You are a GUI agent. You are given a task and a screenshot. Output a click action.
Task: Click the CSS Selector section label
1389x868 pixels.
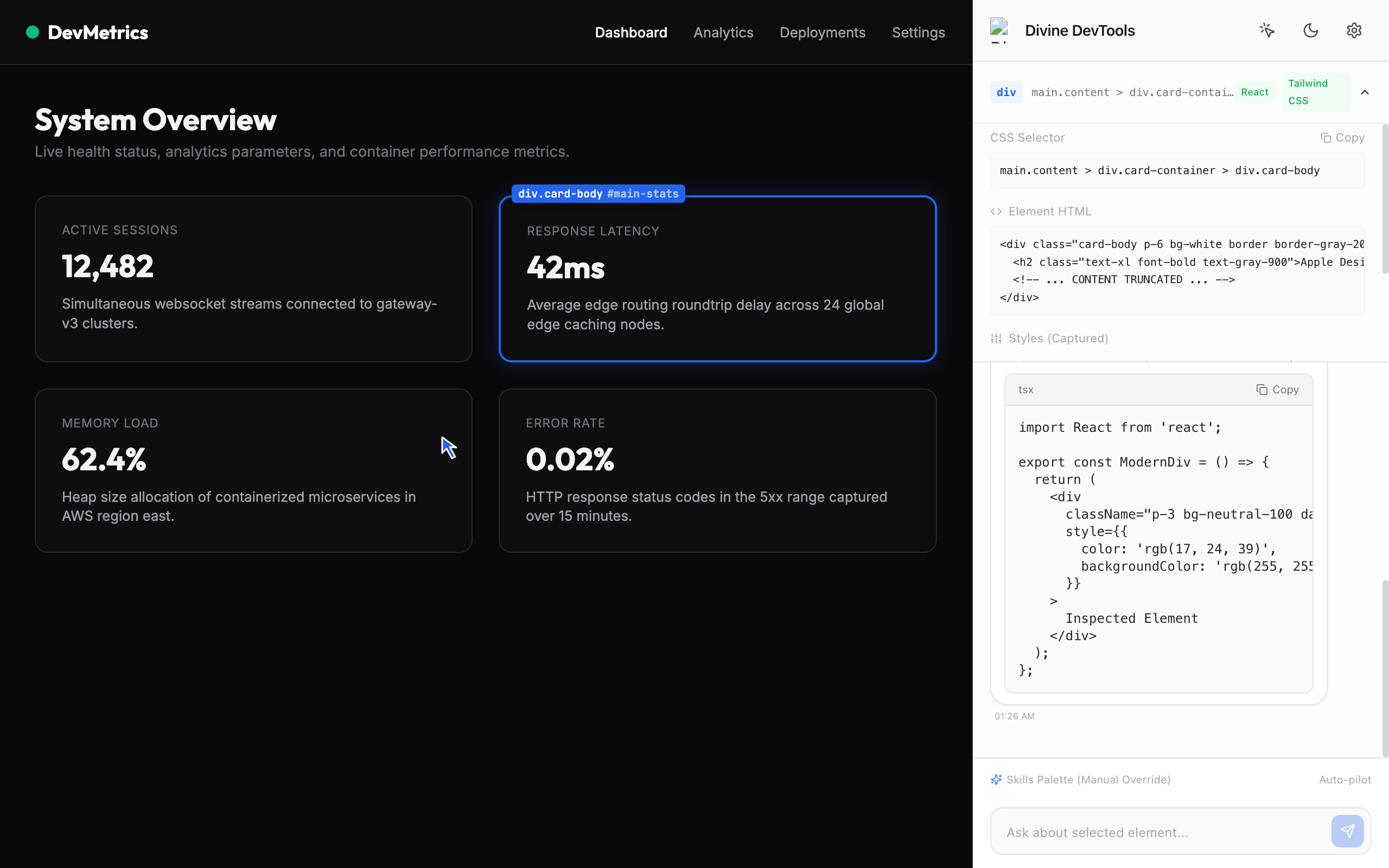click(x=1028, y=138)
